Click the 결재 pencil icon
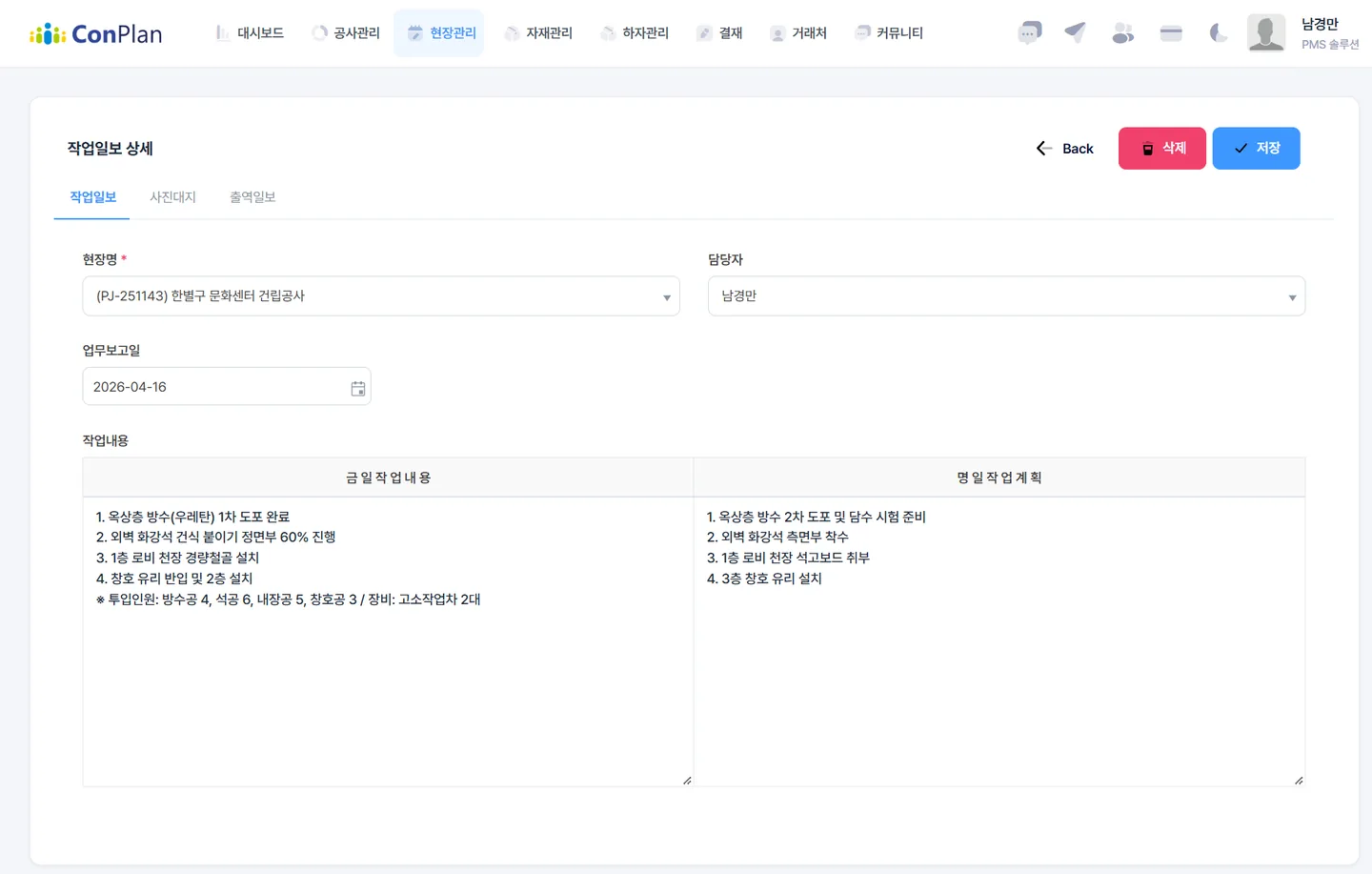This screenshot has height=874, width=1372. 704,33
